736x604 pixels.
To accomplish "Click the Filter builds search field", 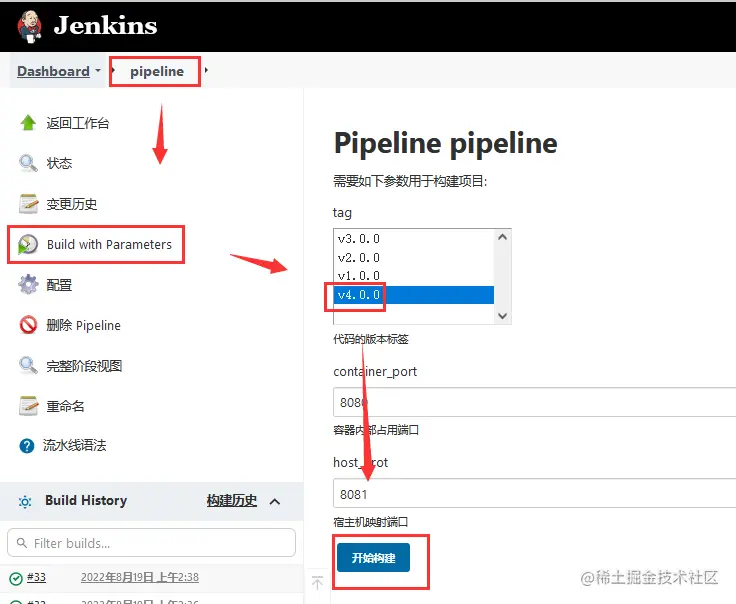I will [151, 543].
